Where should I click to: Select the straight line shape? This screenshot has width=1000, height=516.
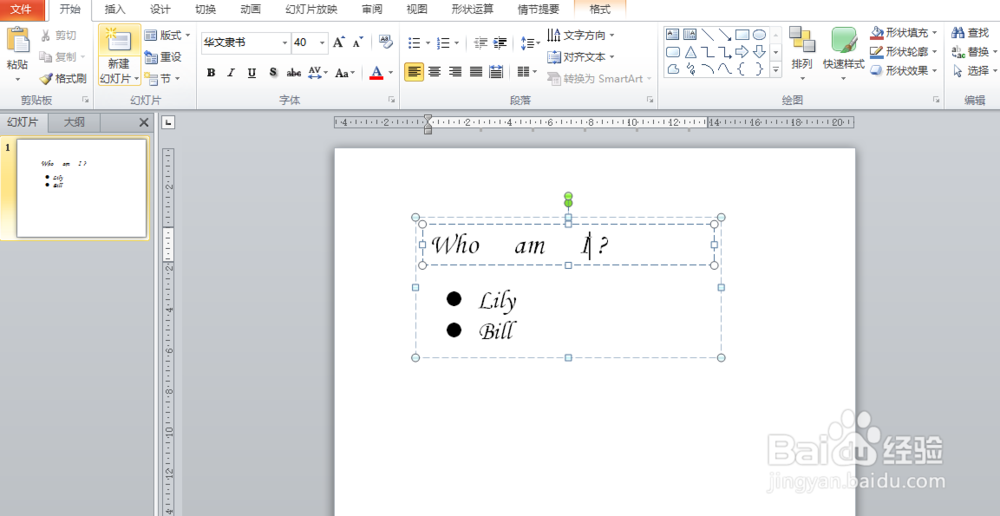(707, 34)
